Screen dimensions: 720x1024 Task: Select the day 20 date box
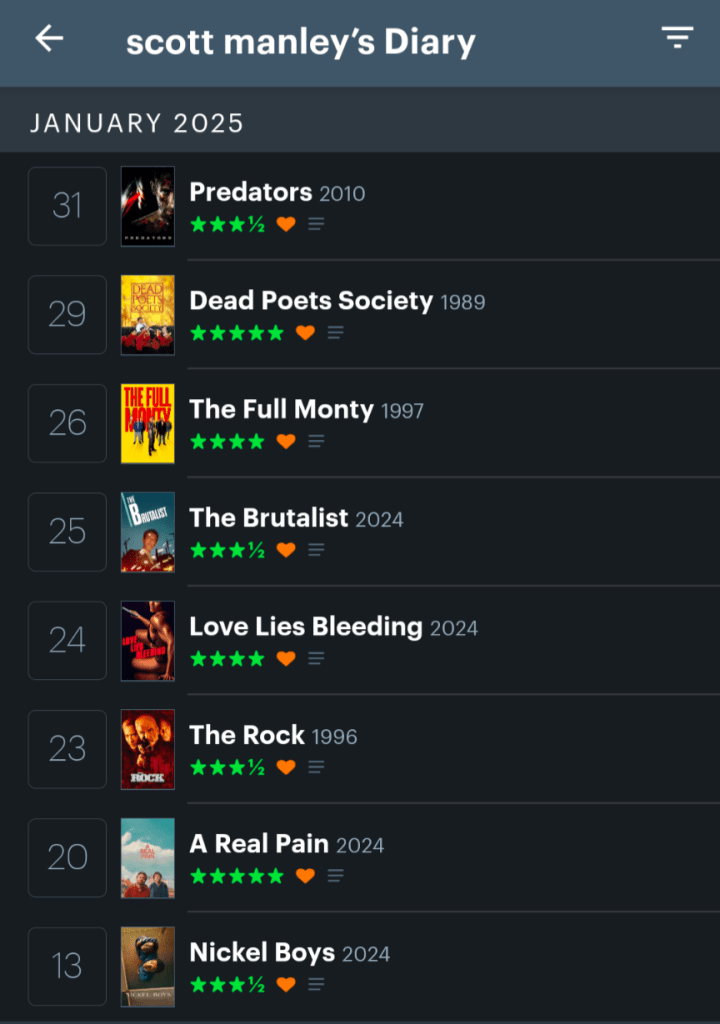[67, 858]
